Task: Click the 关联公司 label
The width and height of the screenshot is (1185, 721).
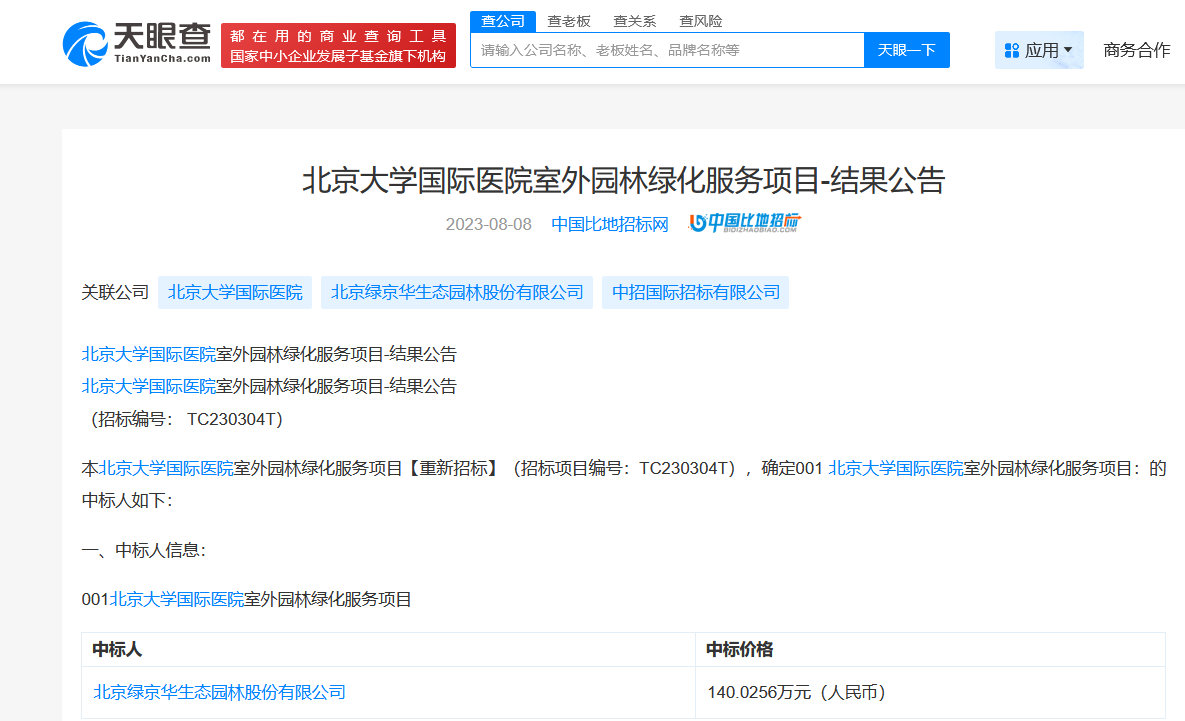Action: click(x=115, y=292)
